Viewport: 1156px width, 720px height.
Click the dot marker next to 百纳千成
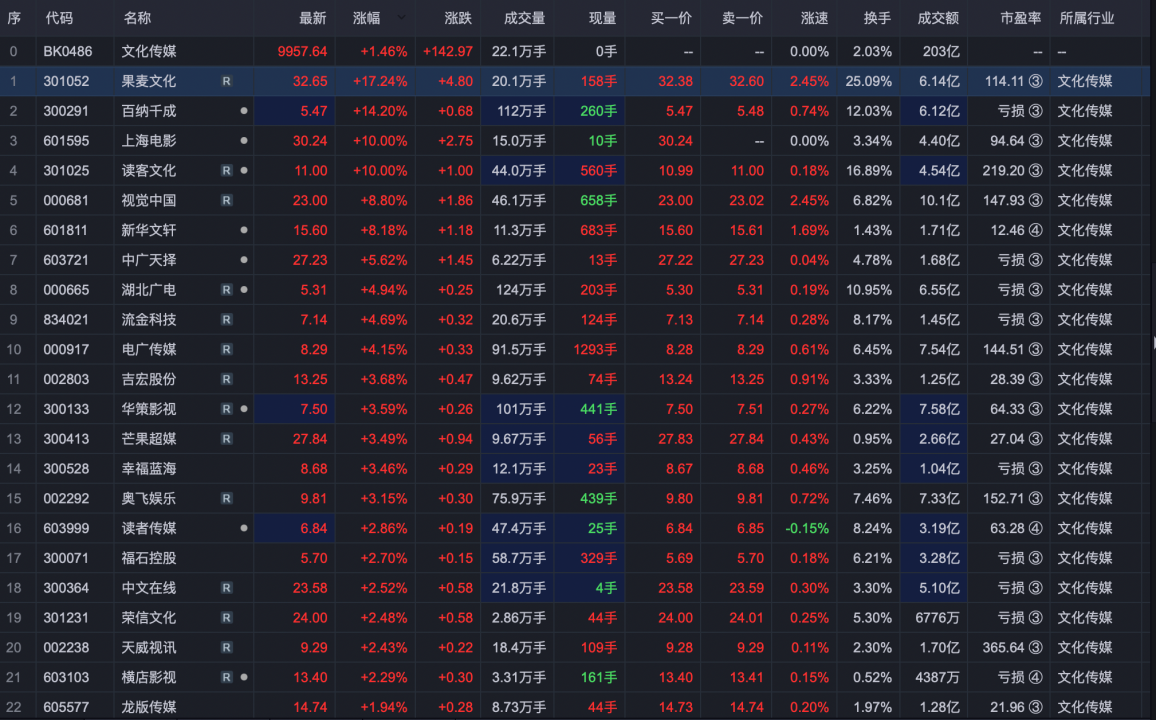[244, 111]
